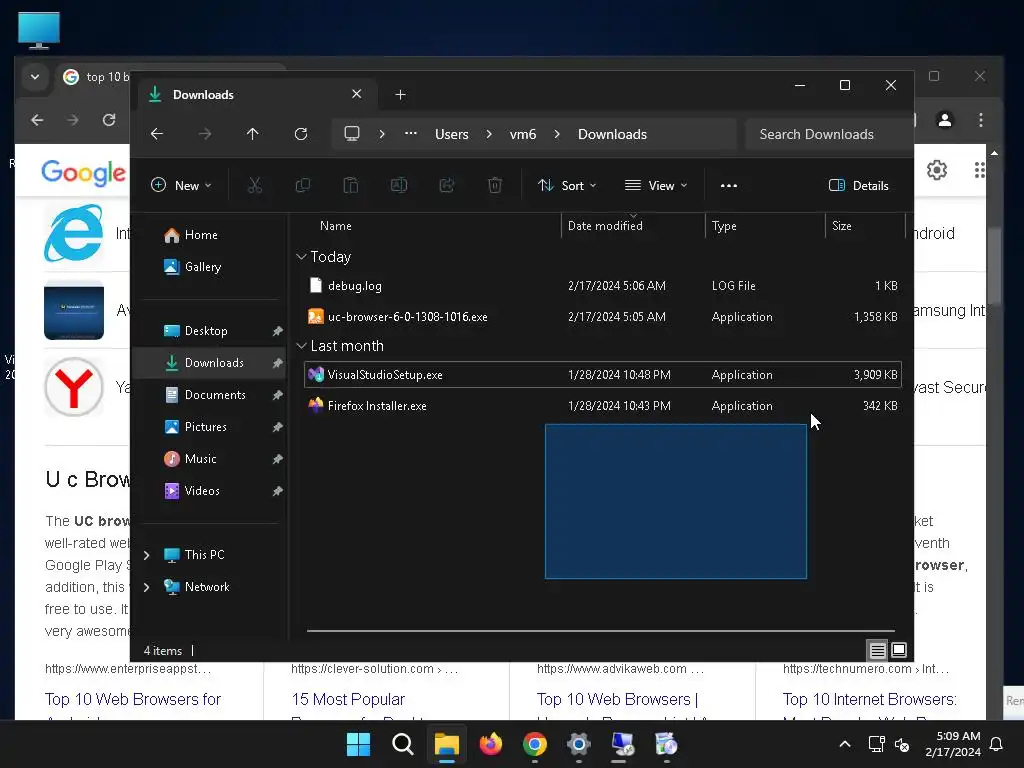Go back in the Chrome window

pyautogui.click(x=37, y=120)
